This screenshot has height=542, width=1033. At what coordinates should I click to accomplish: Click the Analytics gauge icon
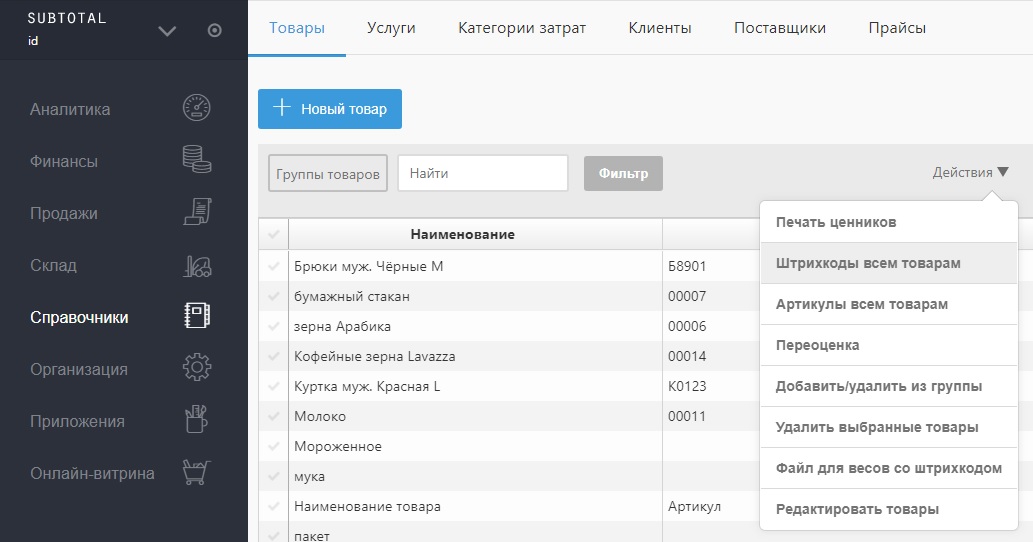[x=196, y=107]
